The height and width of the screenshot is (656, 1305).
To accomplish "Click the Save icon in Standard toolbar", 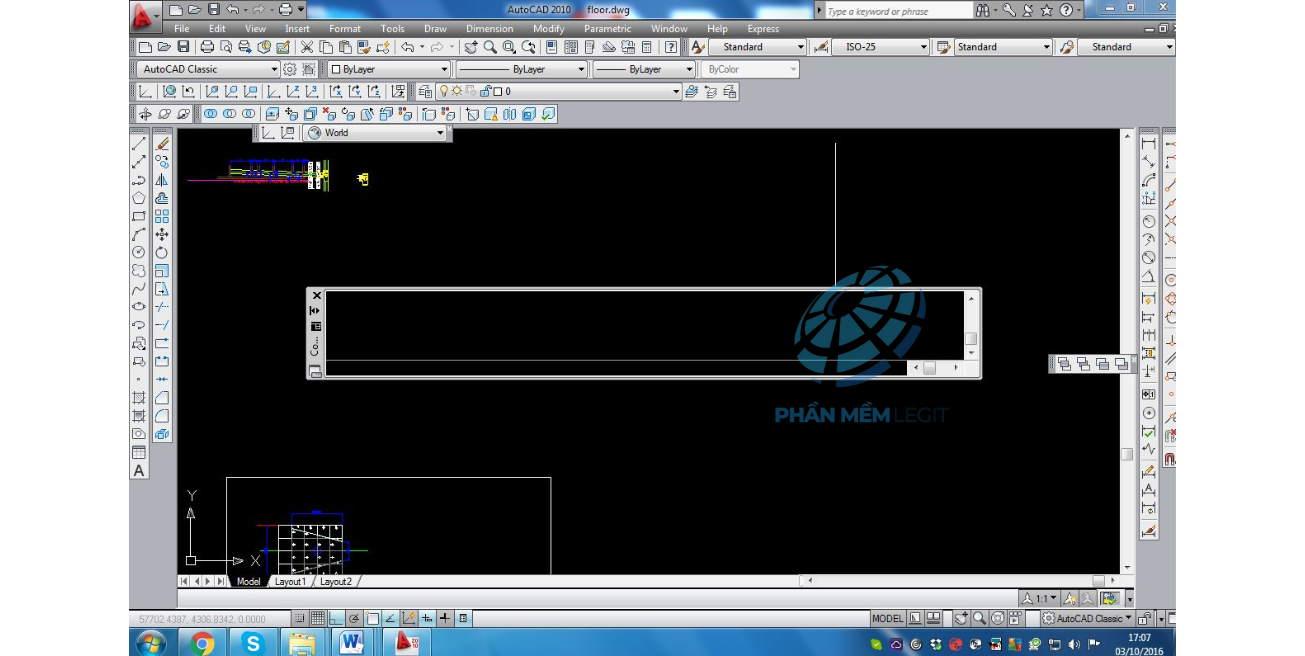I will pyautogui.click(x=183, y=47).
